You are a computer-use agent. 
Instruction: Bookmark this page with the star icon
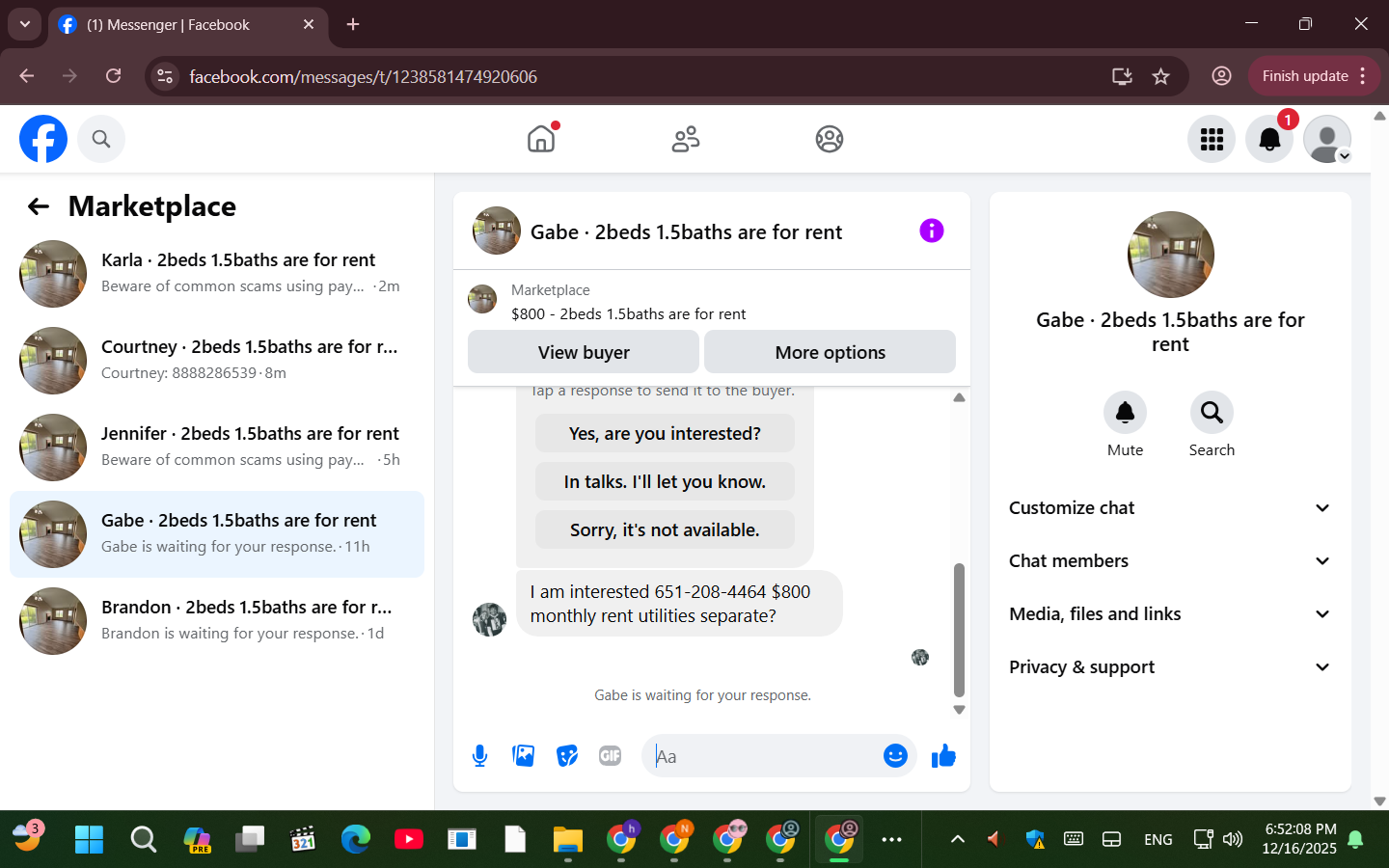(1161, 76)
